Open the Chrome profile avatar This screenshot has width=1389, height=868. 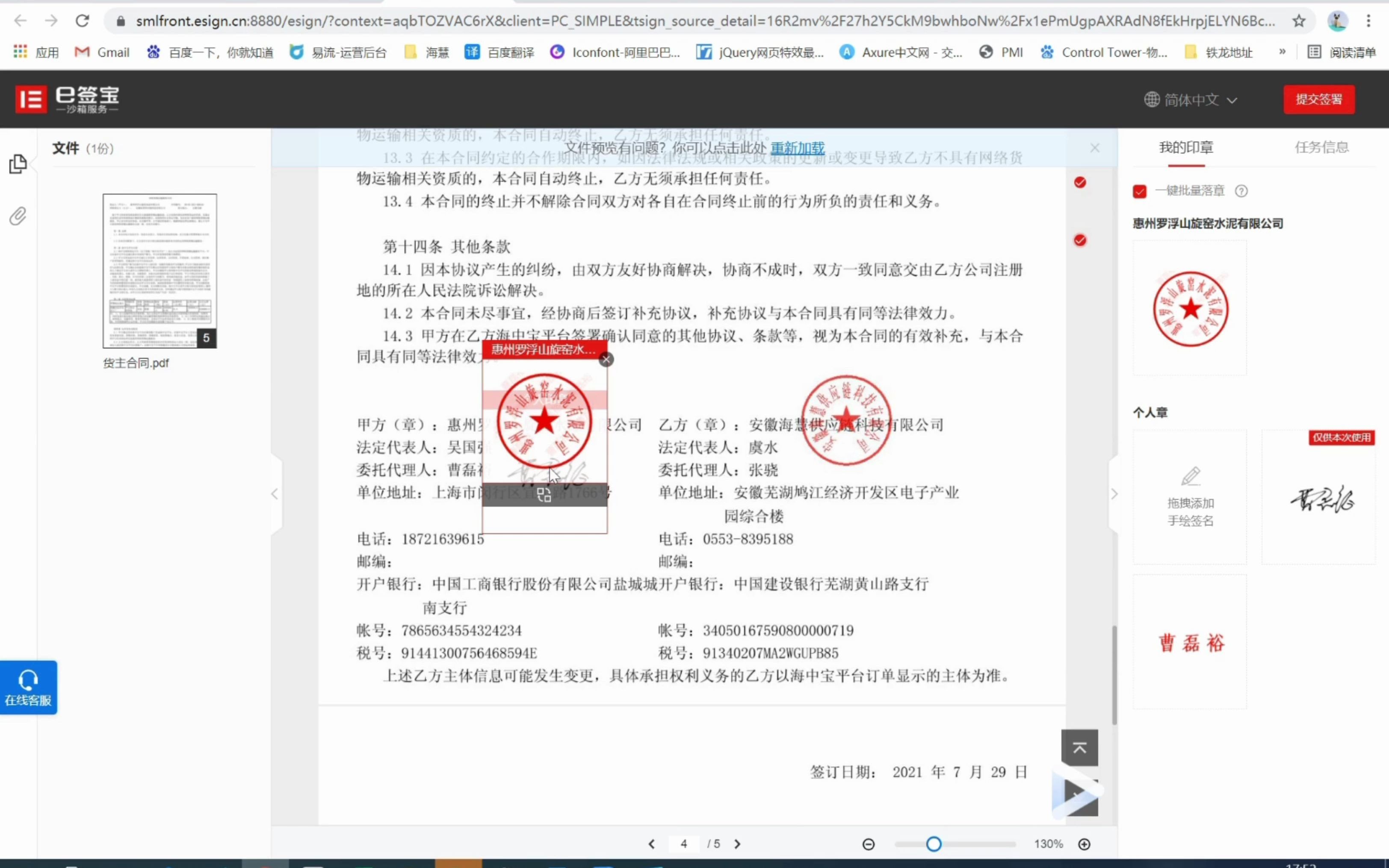(1337, 21)
